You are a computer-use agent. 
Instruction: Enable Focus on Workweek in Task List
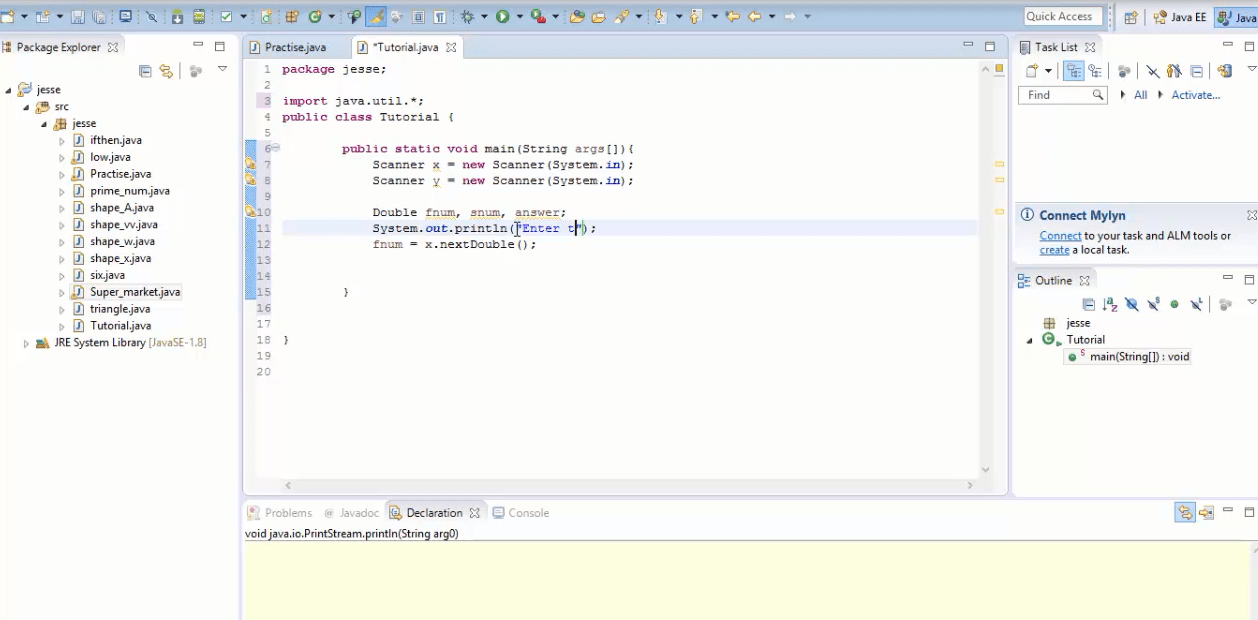(x=1095, y=70)
